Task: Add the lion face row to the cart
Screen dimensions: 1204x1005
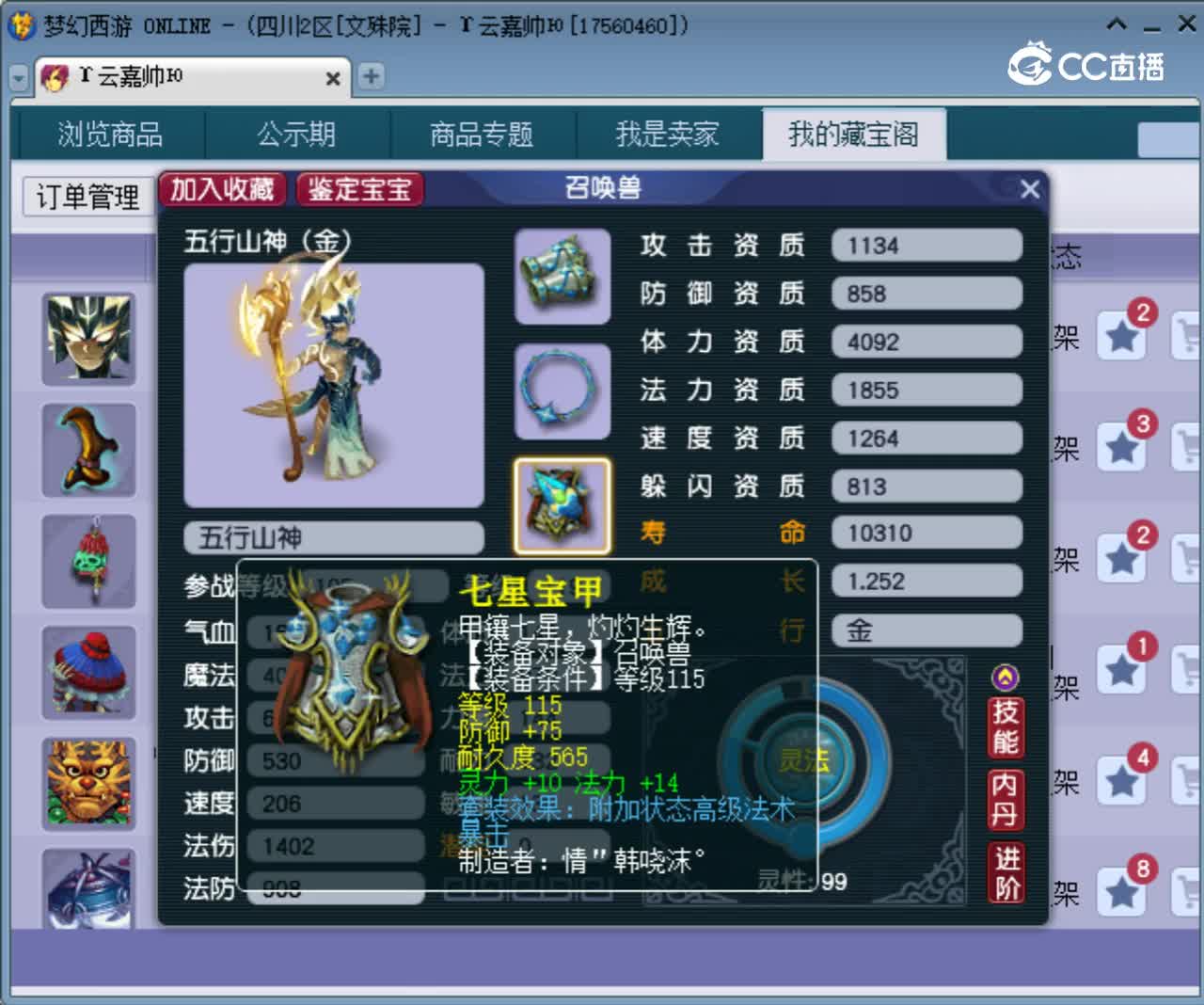Action: (x=1187, y=780)
